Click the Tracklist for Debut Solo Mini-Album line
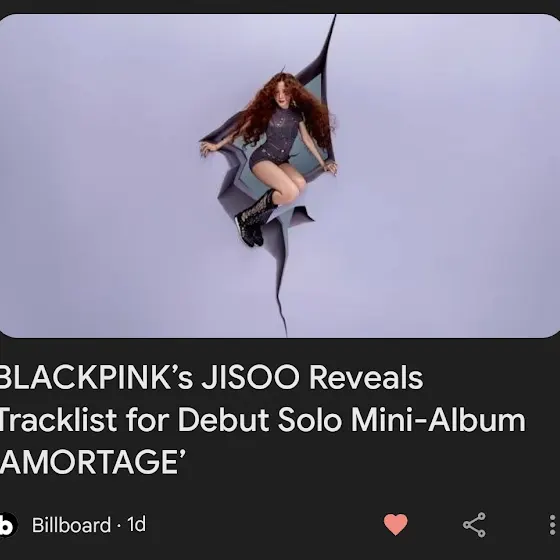 point(262,420)
